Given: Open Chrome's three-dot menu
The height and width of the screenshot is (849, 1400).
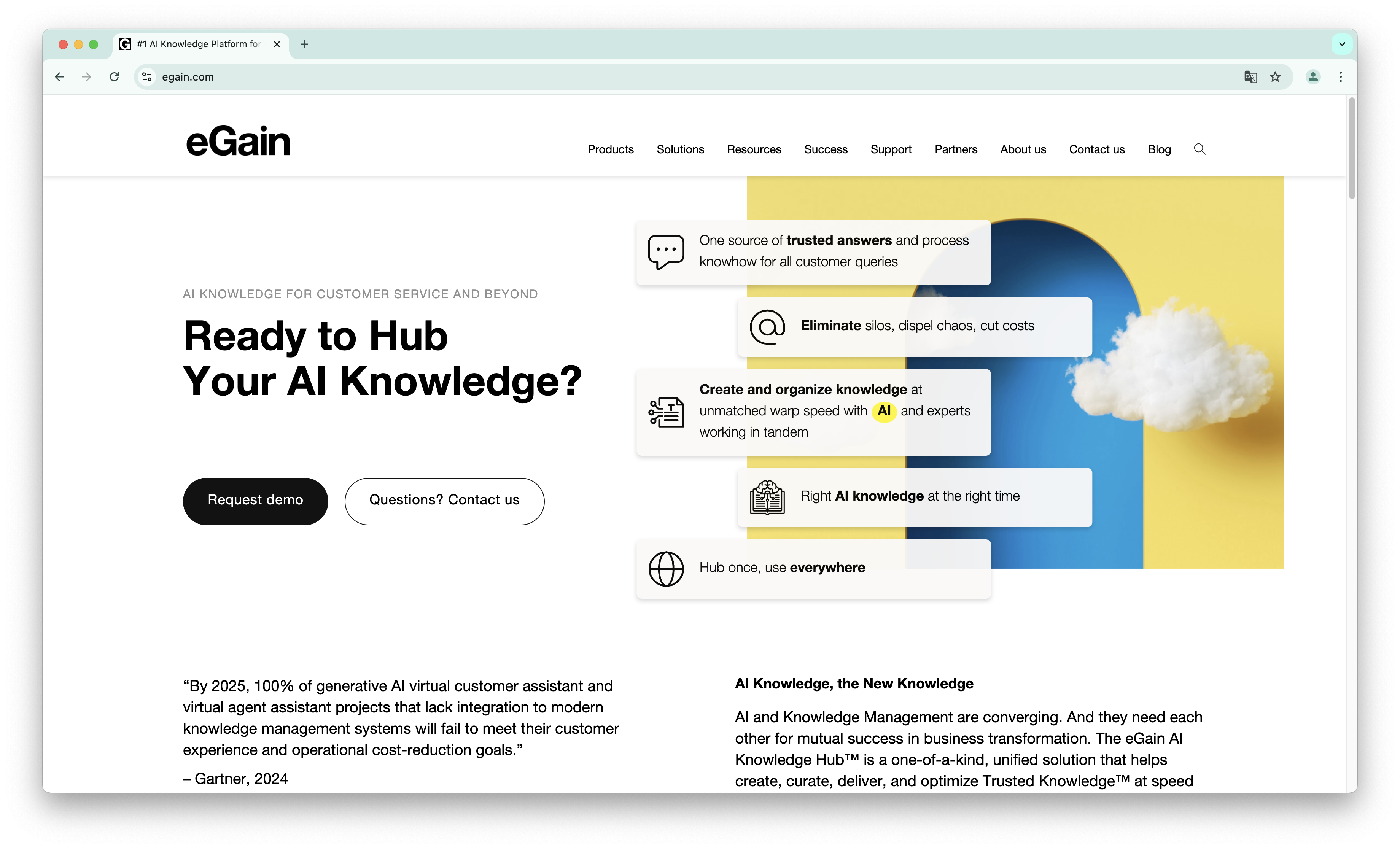Looking at the screenshot, I should (x=1340, y=77).
